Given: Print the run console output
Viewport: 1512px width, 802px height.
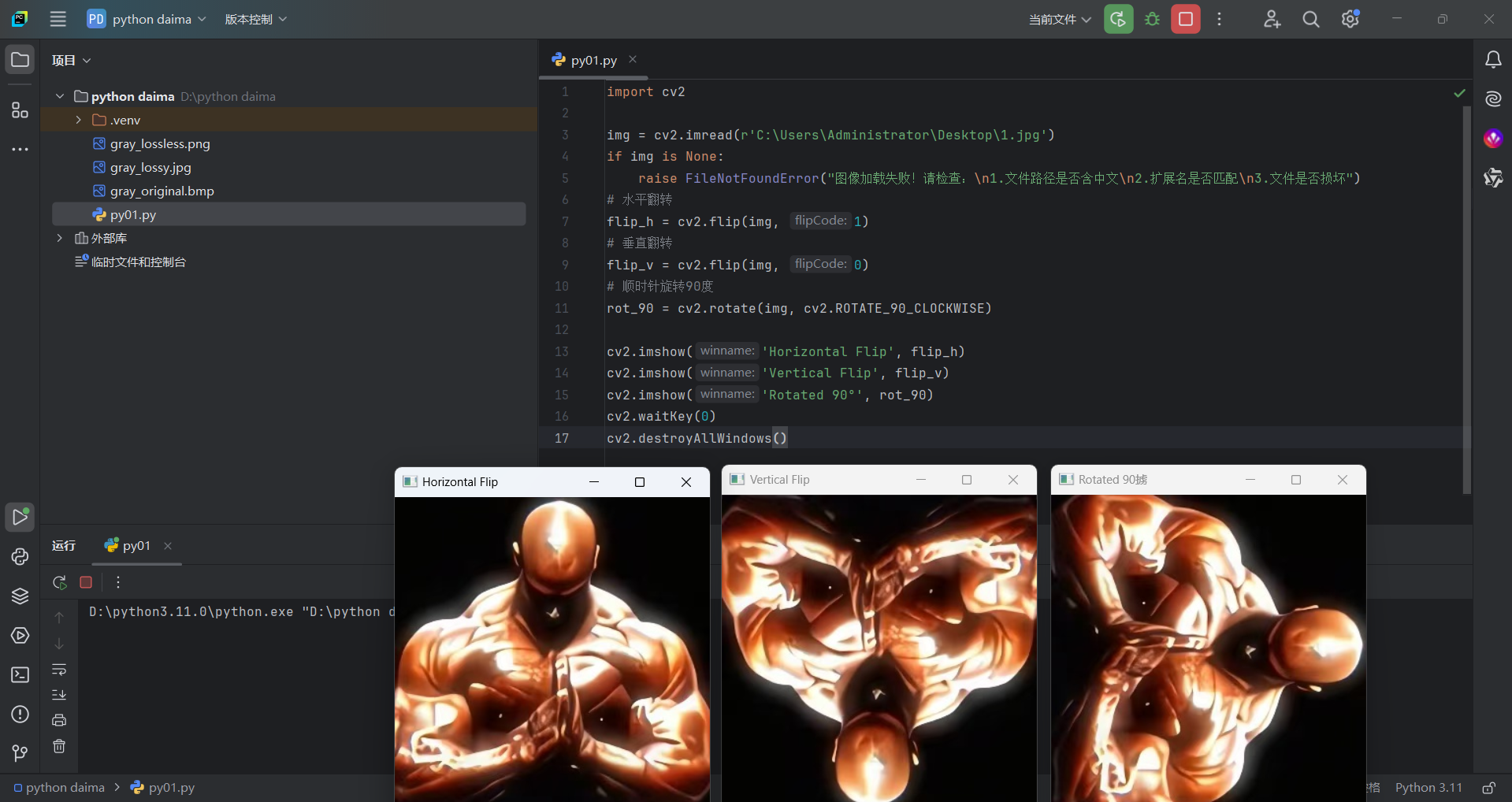Looking at the screenshot, I should pyautogui.click(x=59, y=720).
